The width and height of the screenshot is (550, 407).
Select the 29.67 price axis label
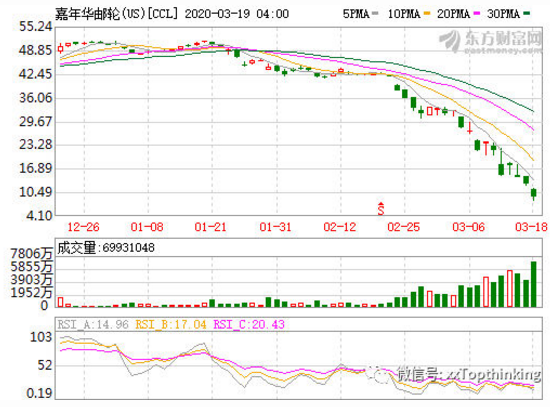[x=36, y=122]
